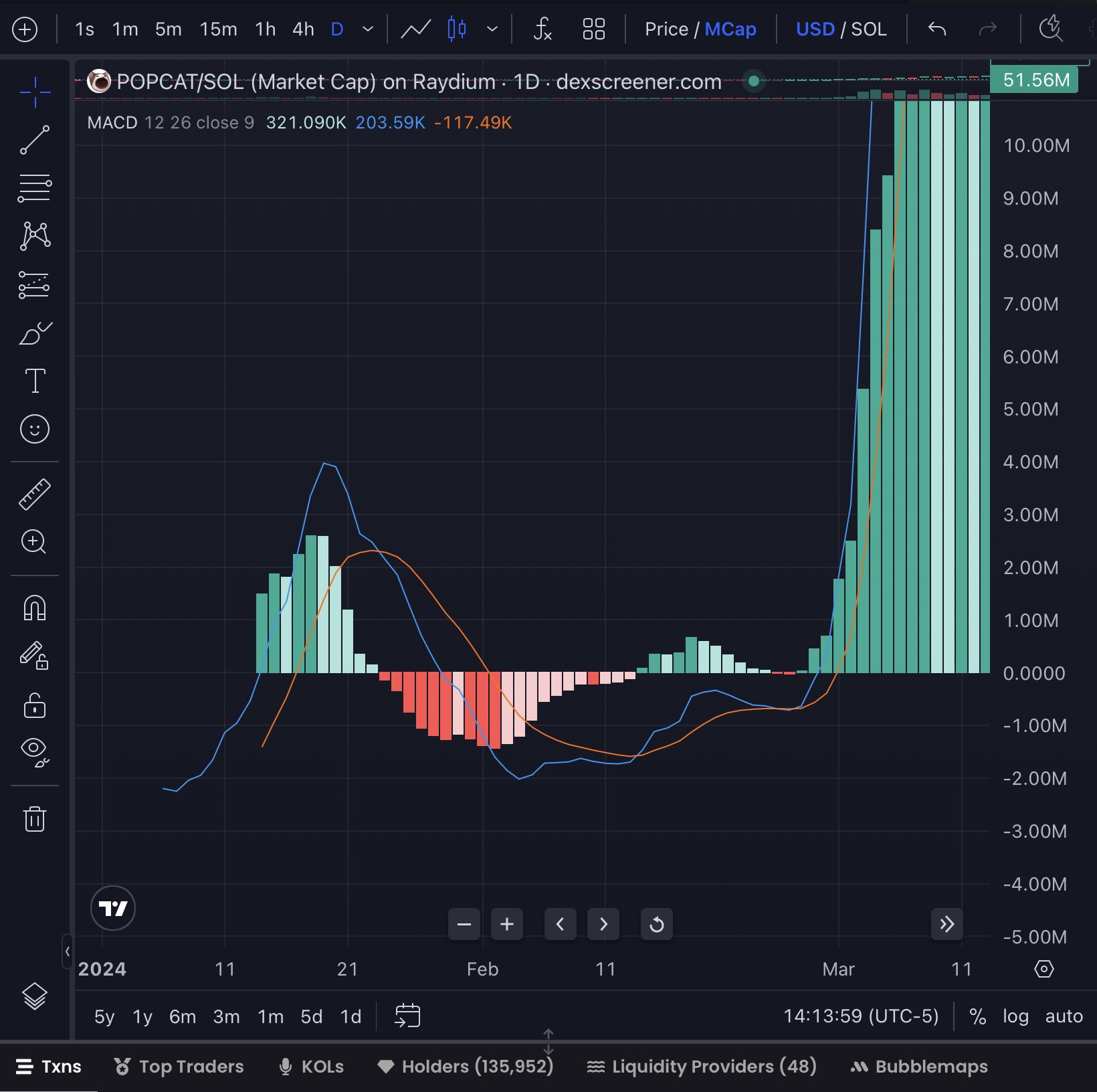Set chart range to 3m
The image size is (1097, 1092).
226,1017
